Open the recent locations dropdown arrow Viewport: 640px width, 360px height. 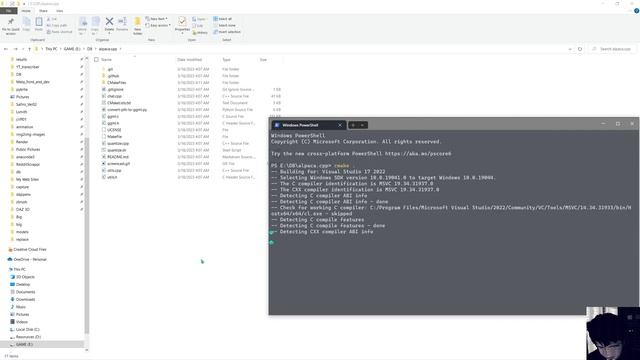pyautogui.click(x=22, y=49)
